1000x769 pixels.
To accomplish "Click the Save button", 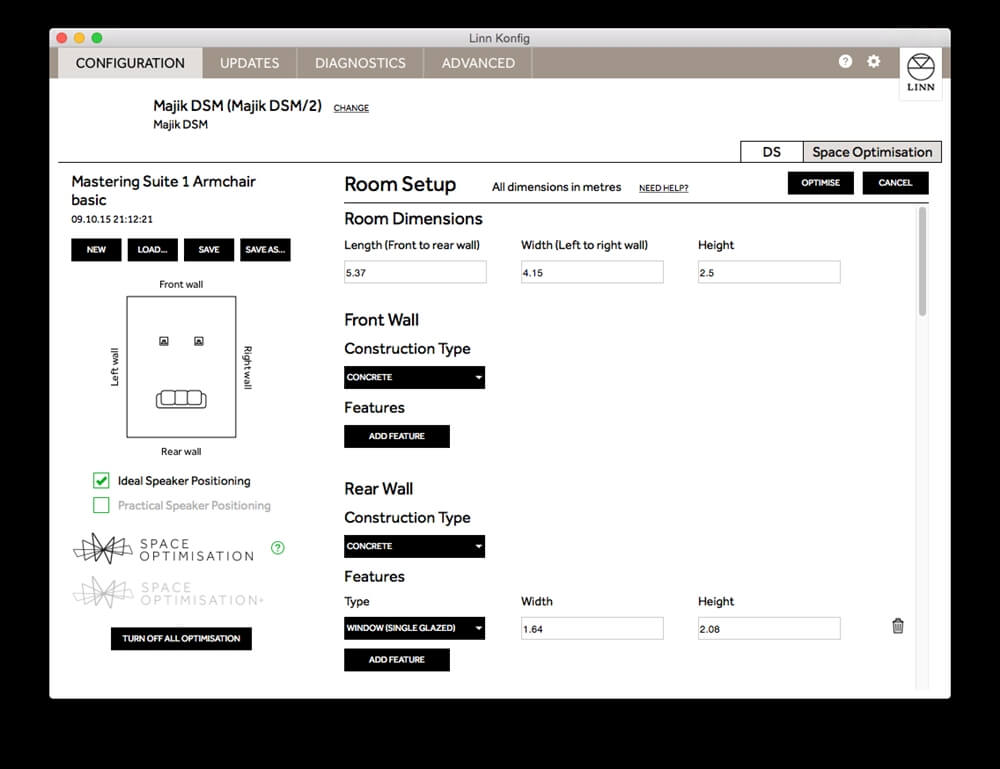I will coord(209,250).
